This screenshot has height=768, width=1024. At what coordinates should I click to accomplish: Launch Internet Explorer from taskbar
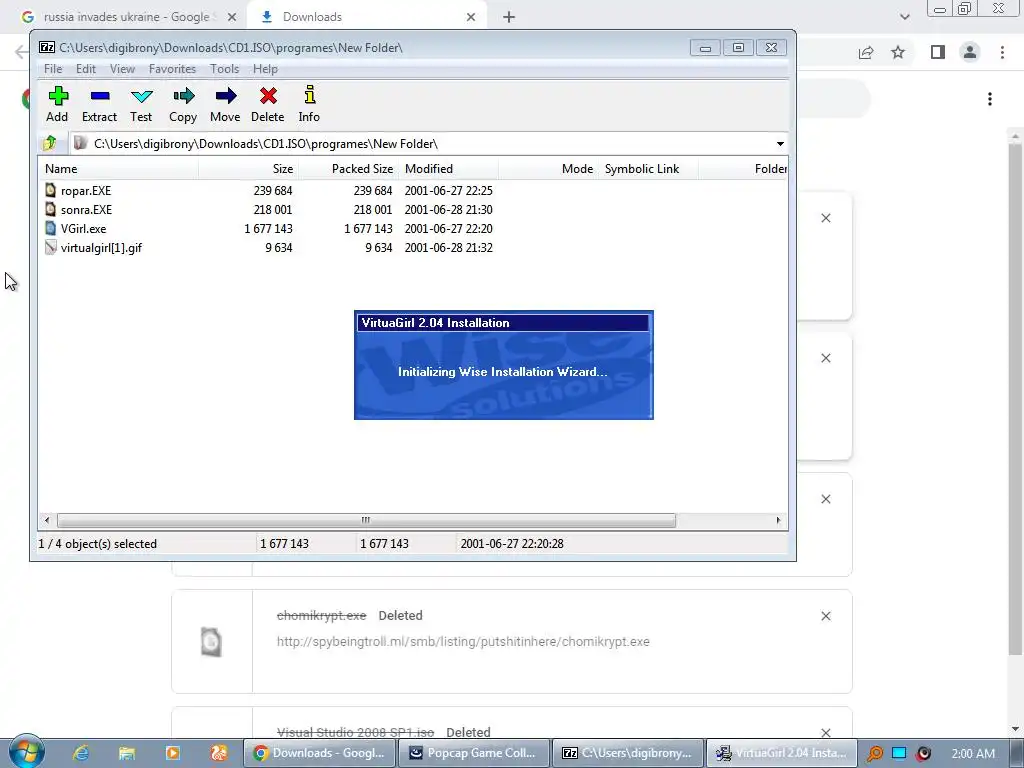tap(81, 753)
